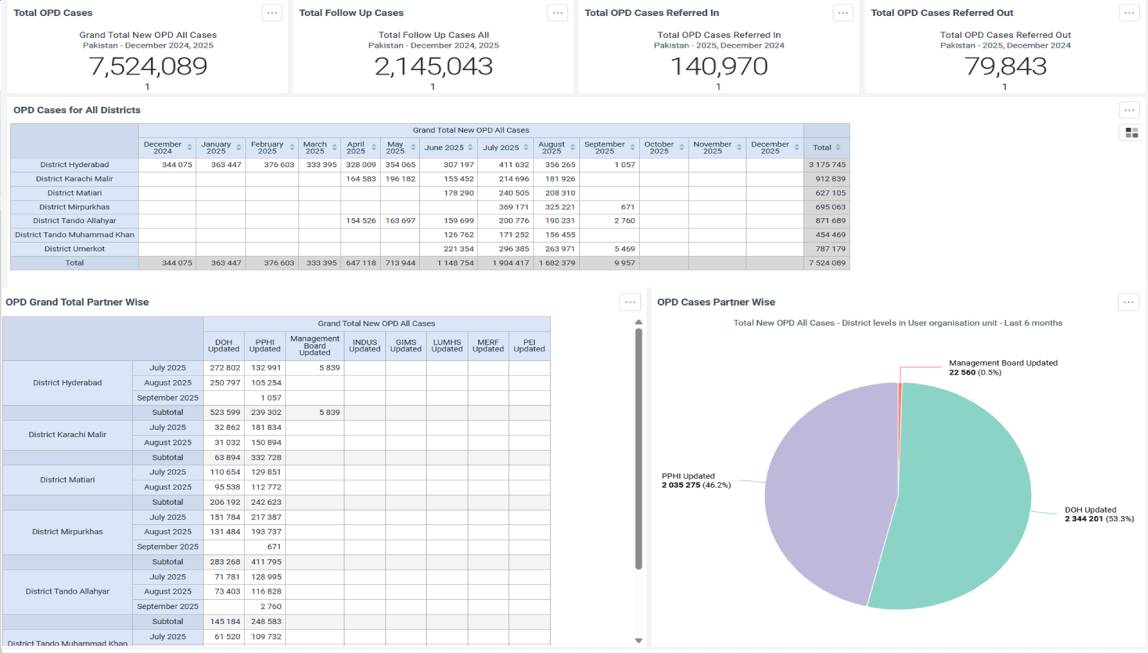Sort districts table by September 2025 column

pos(632,147)
